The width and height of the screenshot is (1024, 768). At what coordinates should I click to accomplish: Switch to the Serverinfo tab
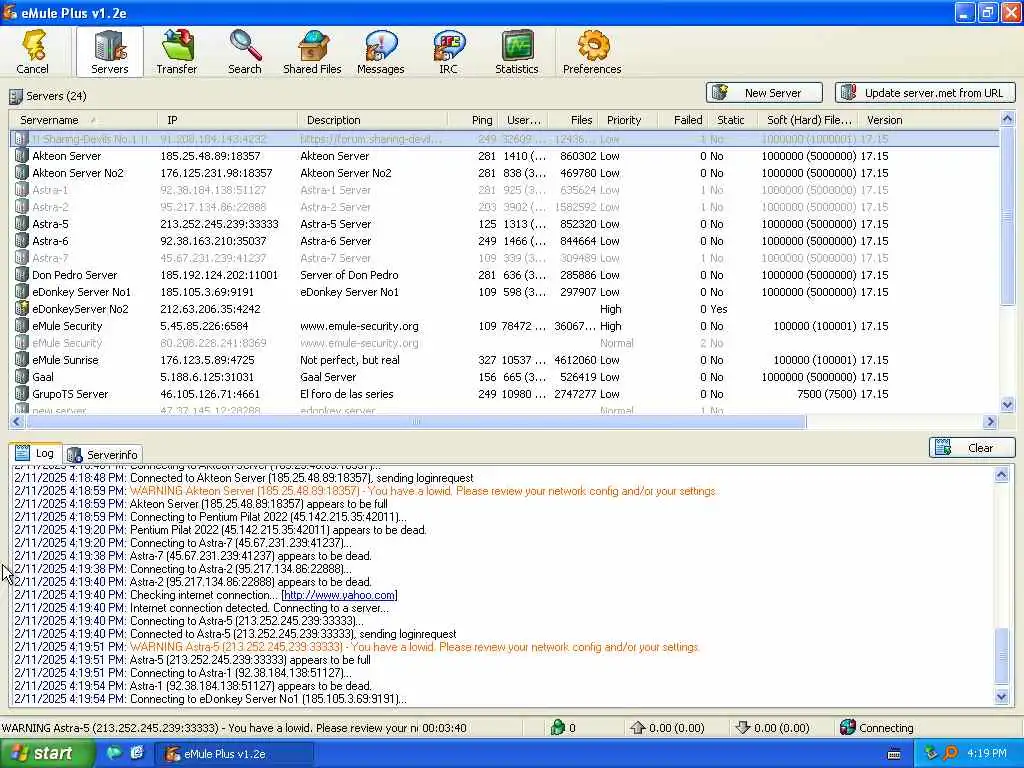(103, 455)
